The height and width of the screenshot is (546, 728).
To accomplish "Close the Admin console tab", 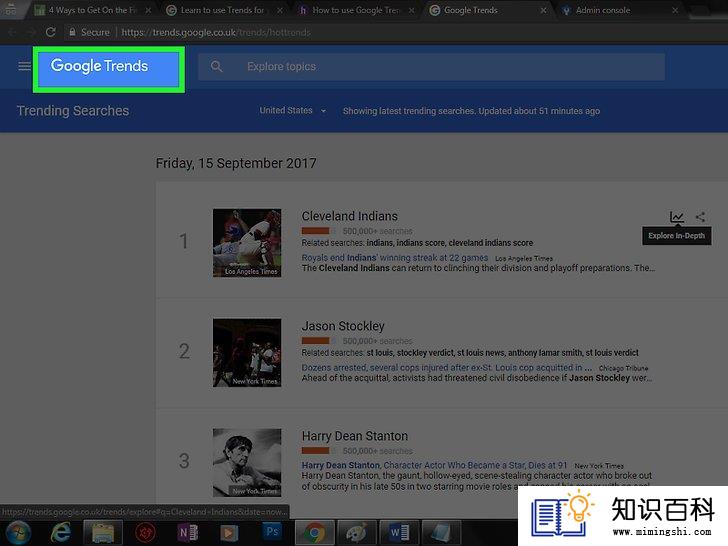I will 675,10.
